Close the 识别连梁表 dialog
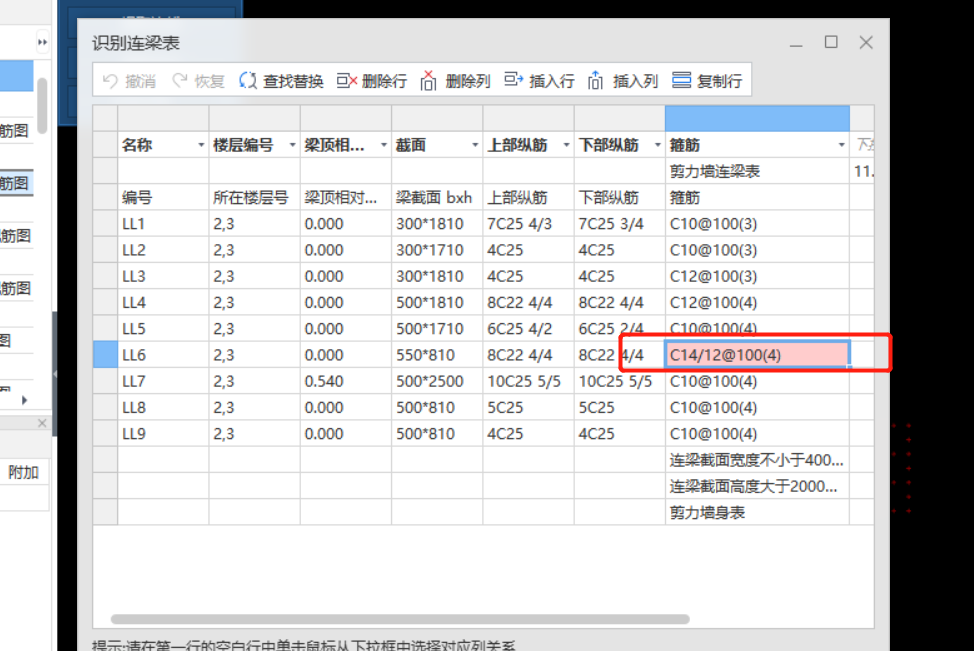Viewport: 974px width, 651px height. tap(866, 42)
